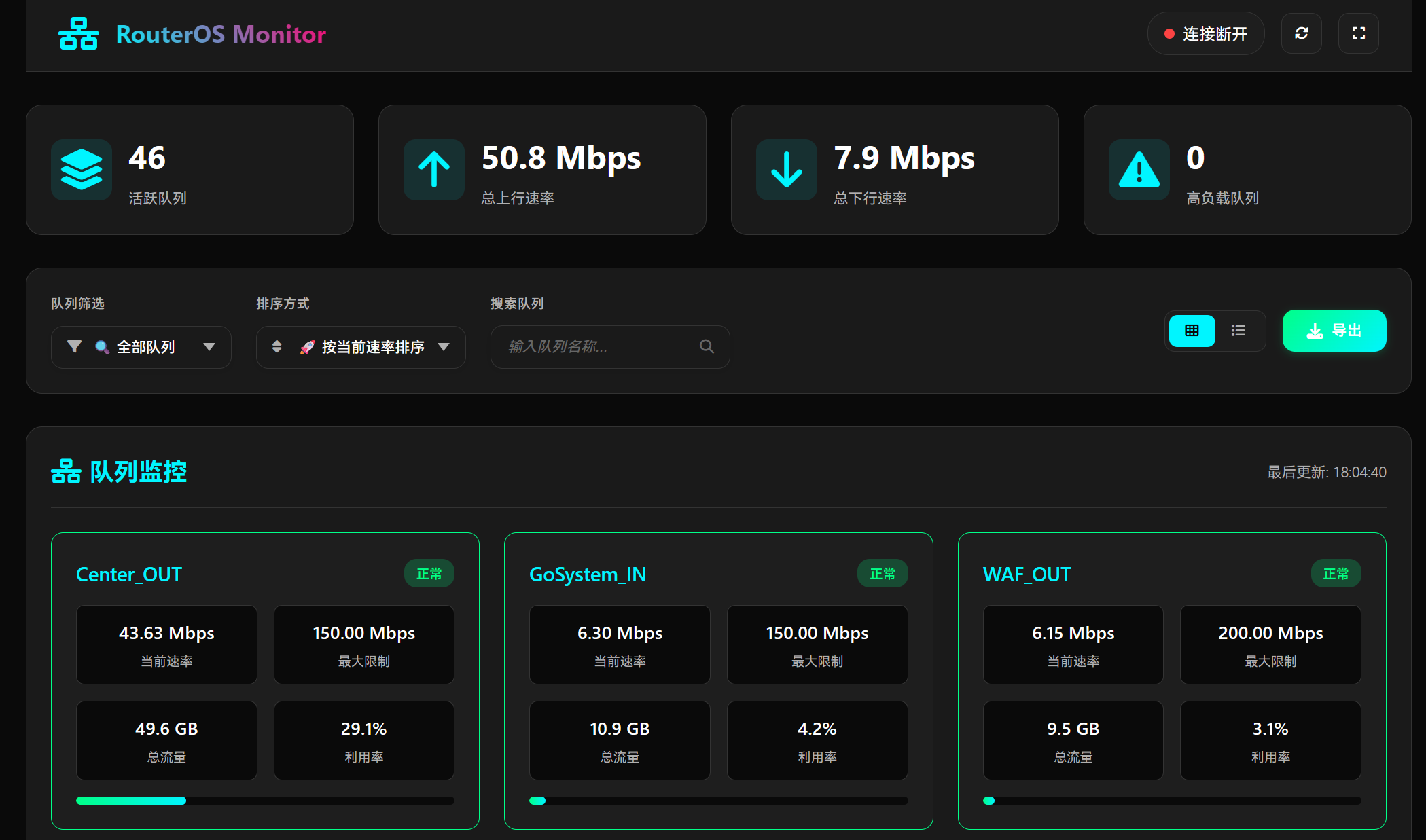Viewport: 1426px width, 840px height.
Task: Switch to grid view
Action: tap(1192, 331)
